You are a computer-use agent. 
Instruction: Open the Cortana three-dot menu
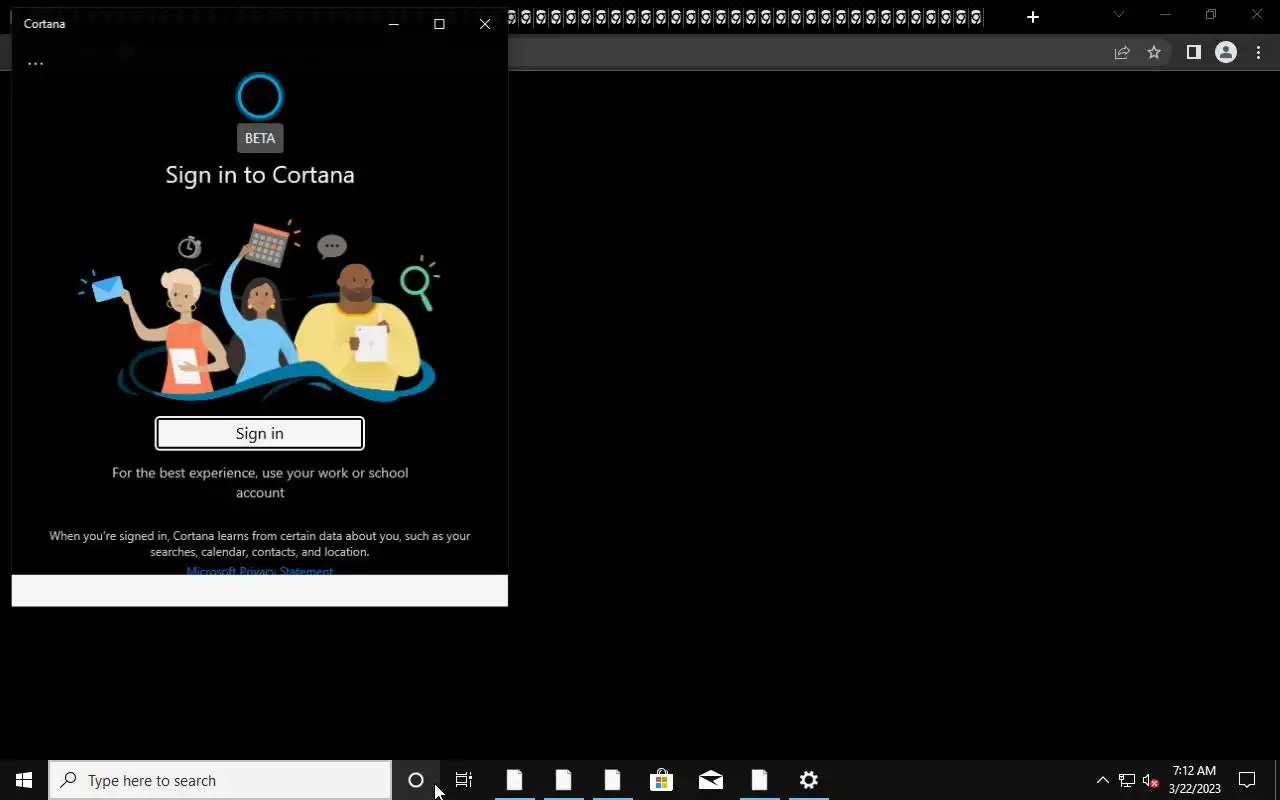[35, 63]
